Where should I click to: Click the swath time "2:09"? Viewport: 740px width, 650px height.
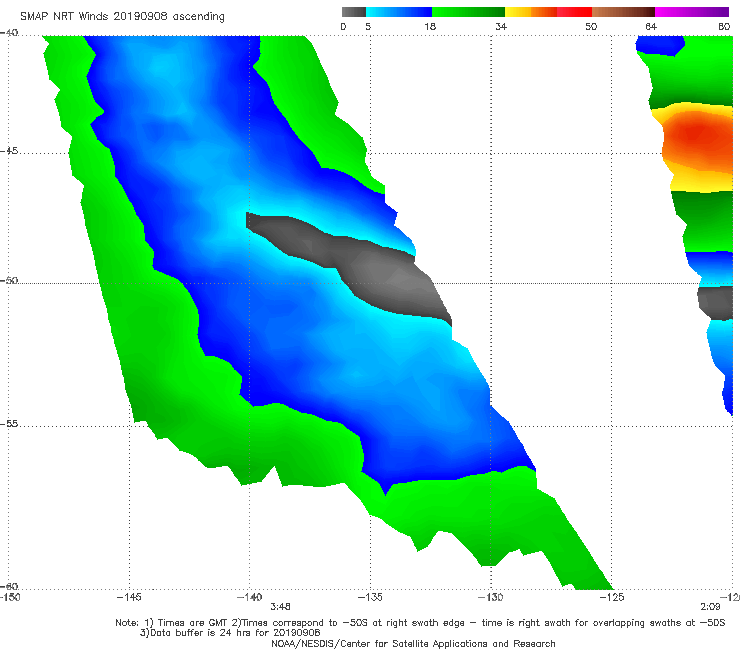710,607
